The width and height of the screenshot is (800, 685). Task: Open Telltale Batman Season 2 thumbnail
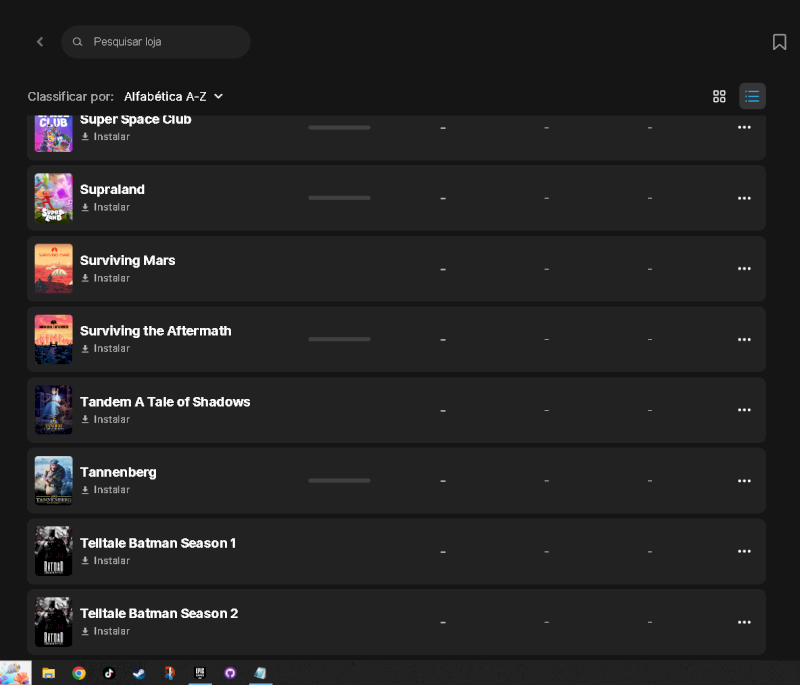tap(54, 622)
